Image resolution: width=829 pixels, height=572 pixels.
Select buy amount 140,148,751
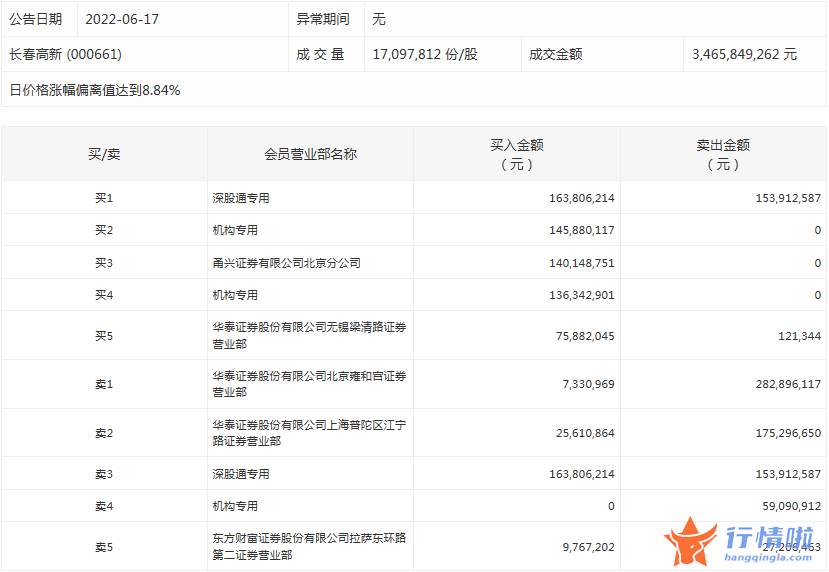[582, 263]
